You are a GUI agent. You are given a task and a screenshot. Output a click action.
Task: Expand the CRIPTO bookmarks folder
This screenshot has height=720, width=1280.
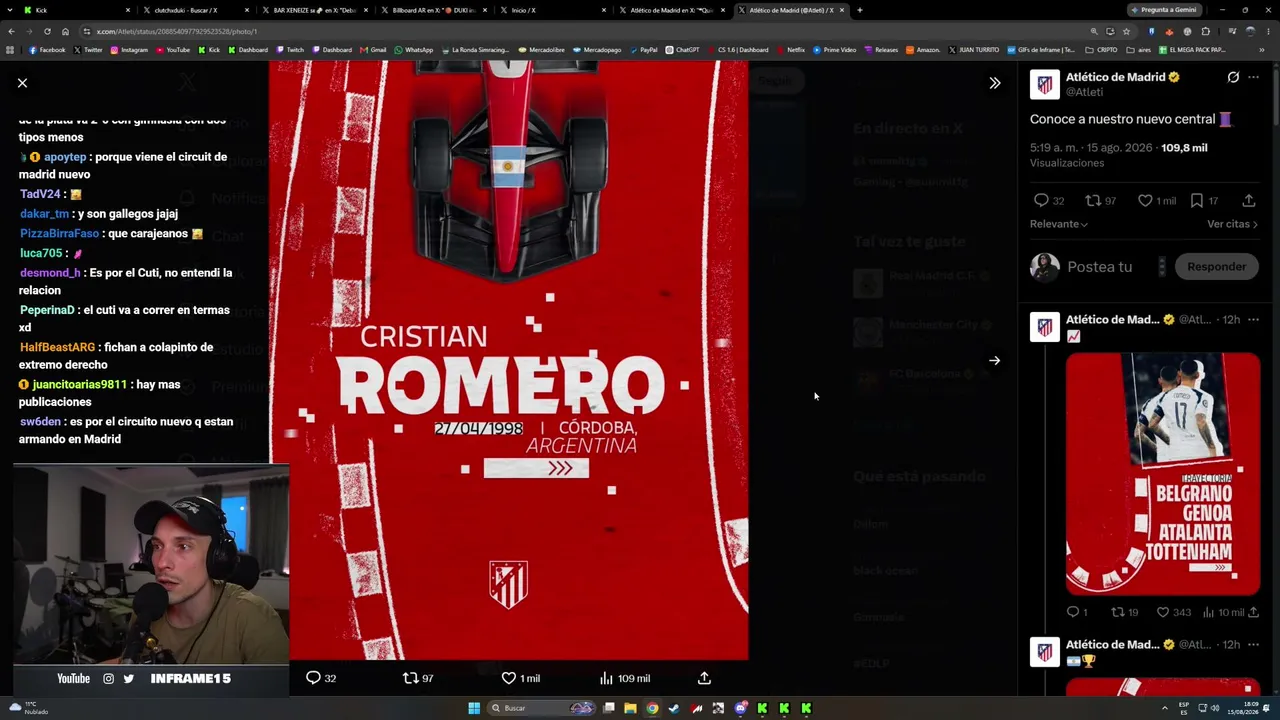pyautogui.click(x=1102, y=50)
